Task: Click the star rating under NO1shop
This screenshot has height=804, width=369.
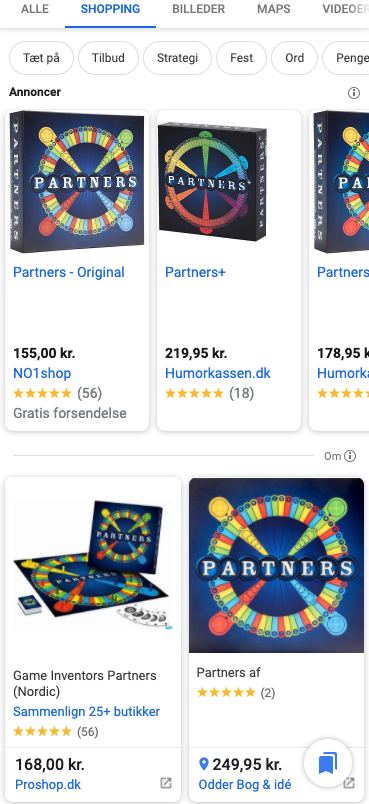Action: 42,393
